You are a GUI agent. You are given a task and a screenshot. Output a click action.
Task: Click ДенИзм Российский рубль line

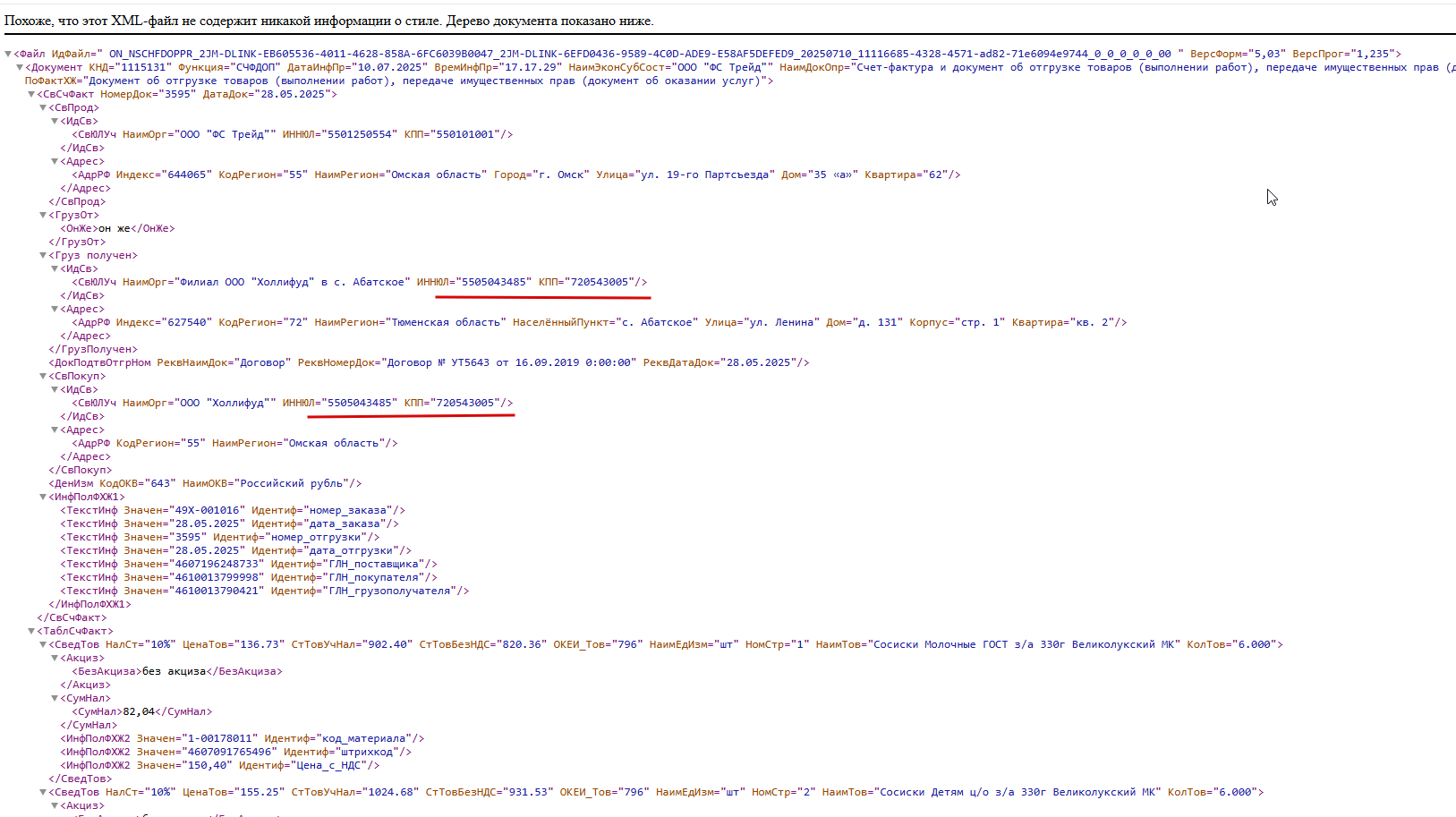205,483
